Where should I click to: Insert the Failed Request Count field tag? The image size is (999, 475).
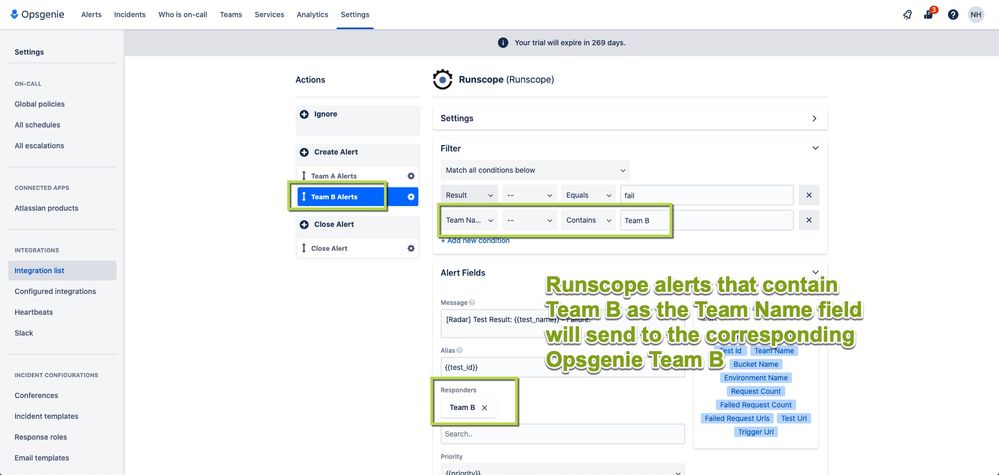click(756, 405)
